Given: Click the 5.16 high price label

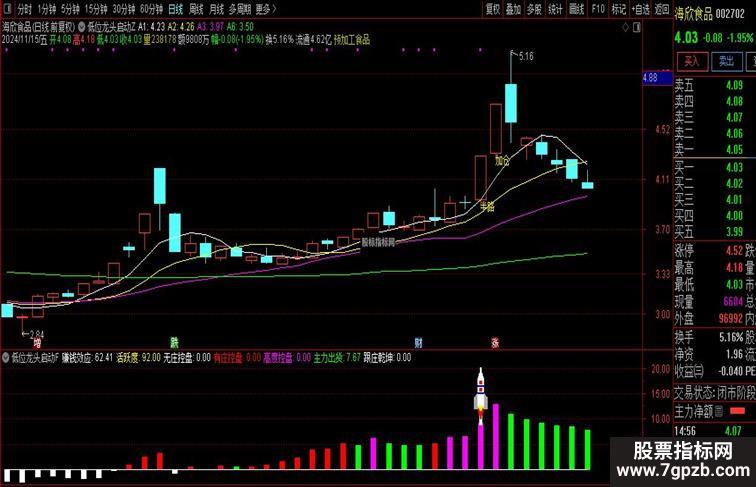Looking at the screenshot, I should pyautogui.click(x=526, y=56).
